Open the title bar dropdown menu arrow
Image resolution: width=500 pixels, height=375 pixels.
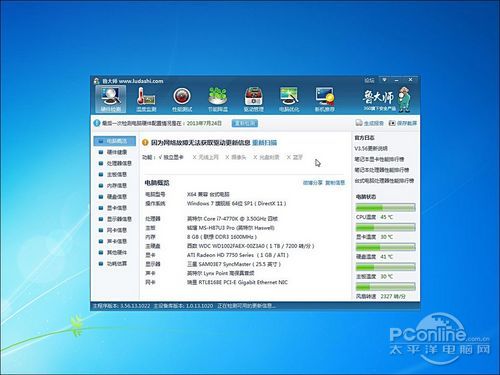384,80
